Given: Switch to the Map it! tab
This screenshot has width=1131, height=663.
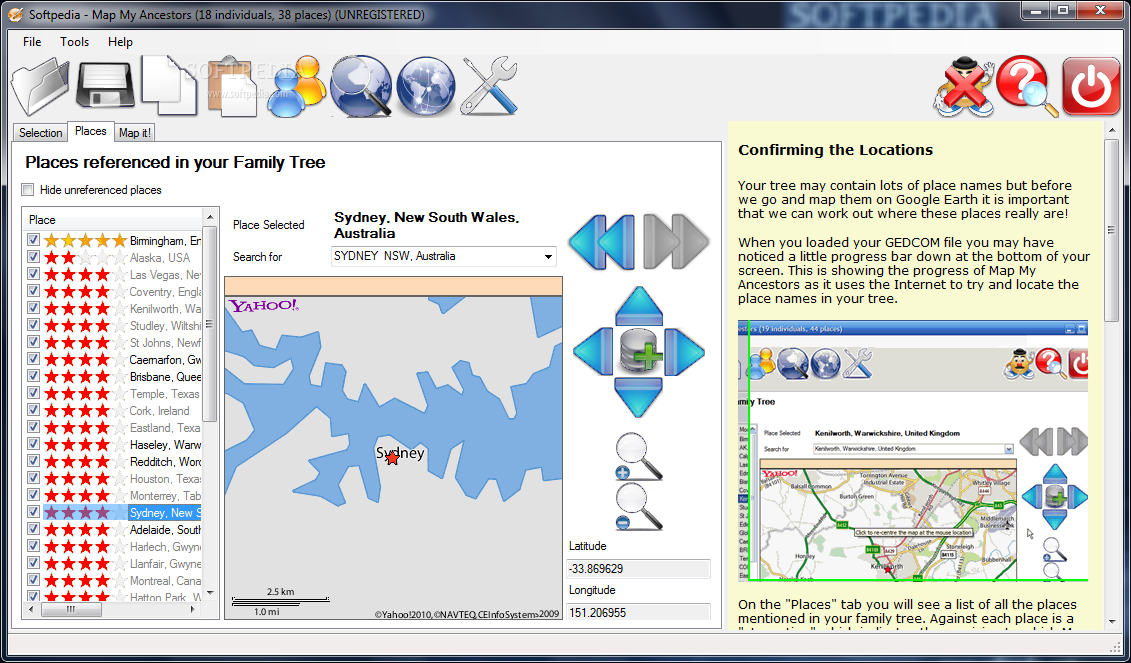Looking at the screenshot, I should pos(135,133).
